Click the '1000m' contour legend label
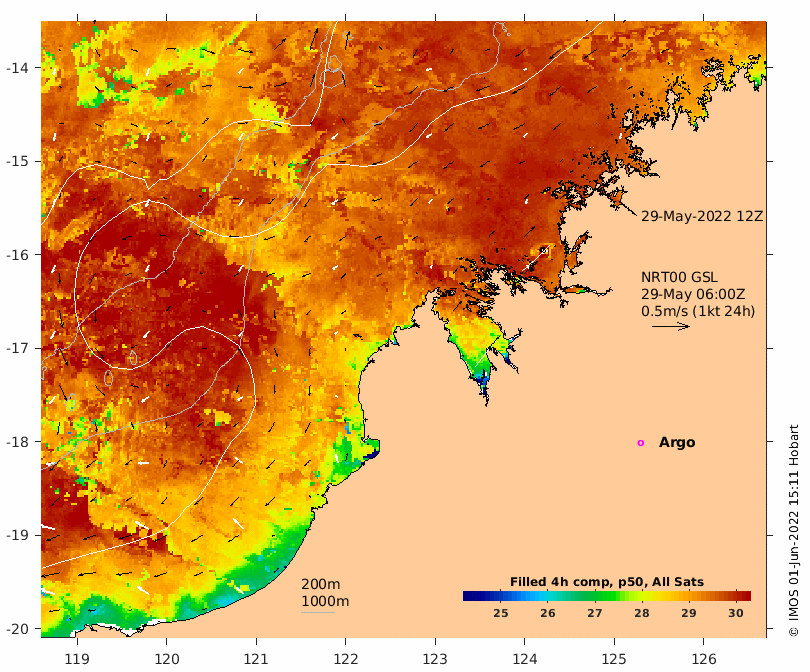The height and width of the screenshot is (672, 810). (325, 601)
